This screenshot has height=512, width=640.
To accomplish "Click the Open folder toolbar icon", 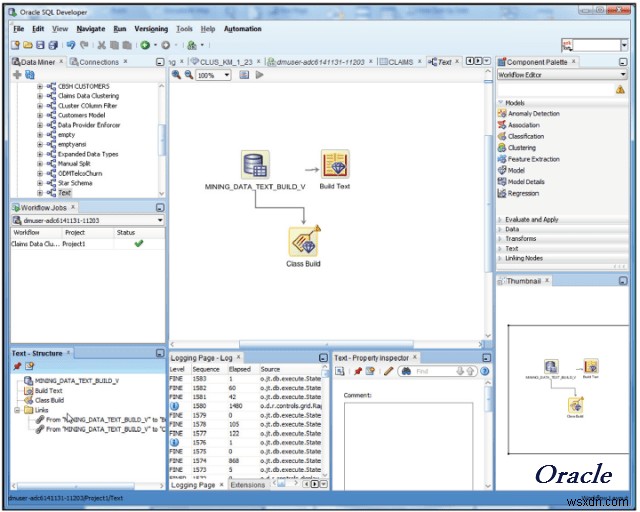I will click(x=28, y=45).
